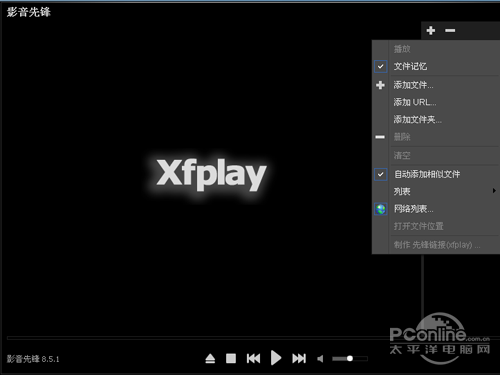The height and width of the screenshot is (375, 500).
Task: Mute audio via the speaker icon
Action: point(320,359)
